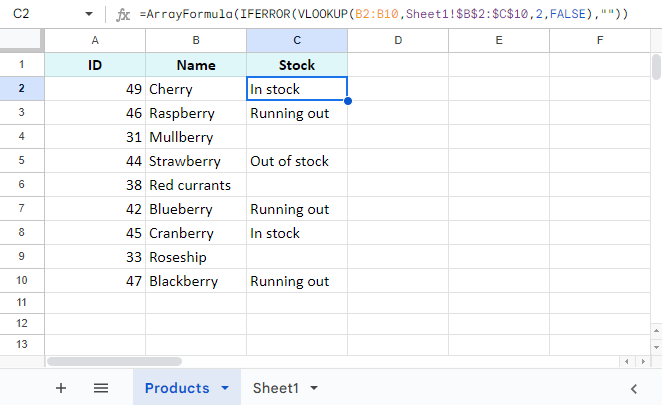Select the cell with ID 46
This screenshot has height=405, width=662.
[95, 113]
